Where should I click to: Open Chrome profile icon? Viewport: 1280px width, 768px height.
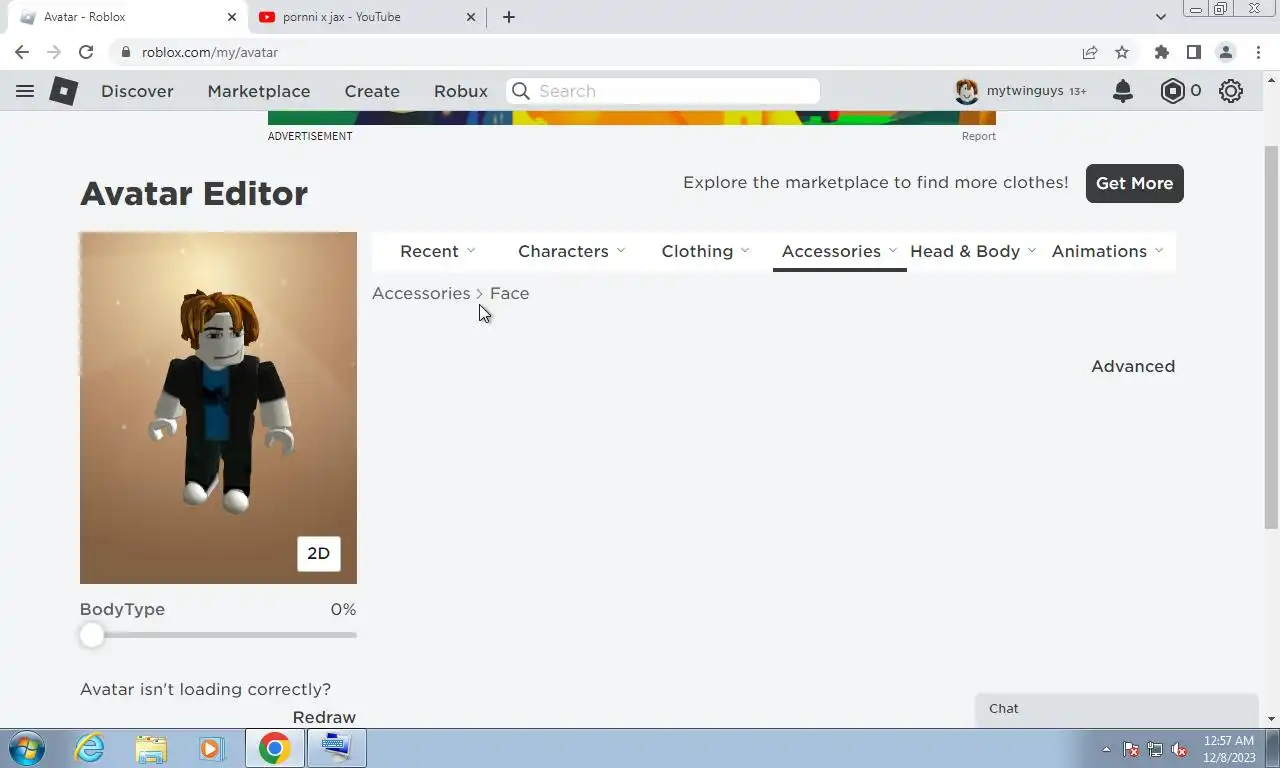point(1225,52)
